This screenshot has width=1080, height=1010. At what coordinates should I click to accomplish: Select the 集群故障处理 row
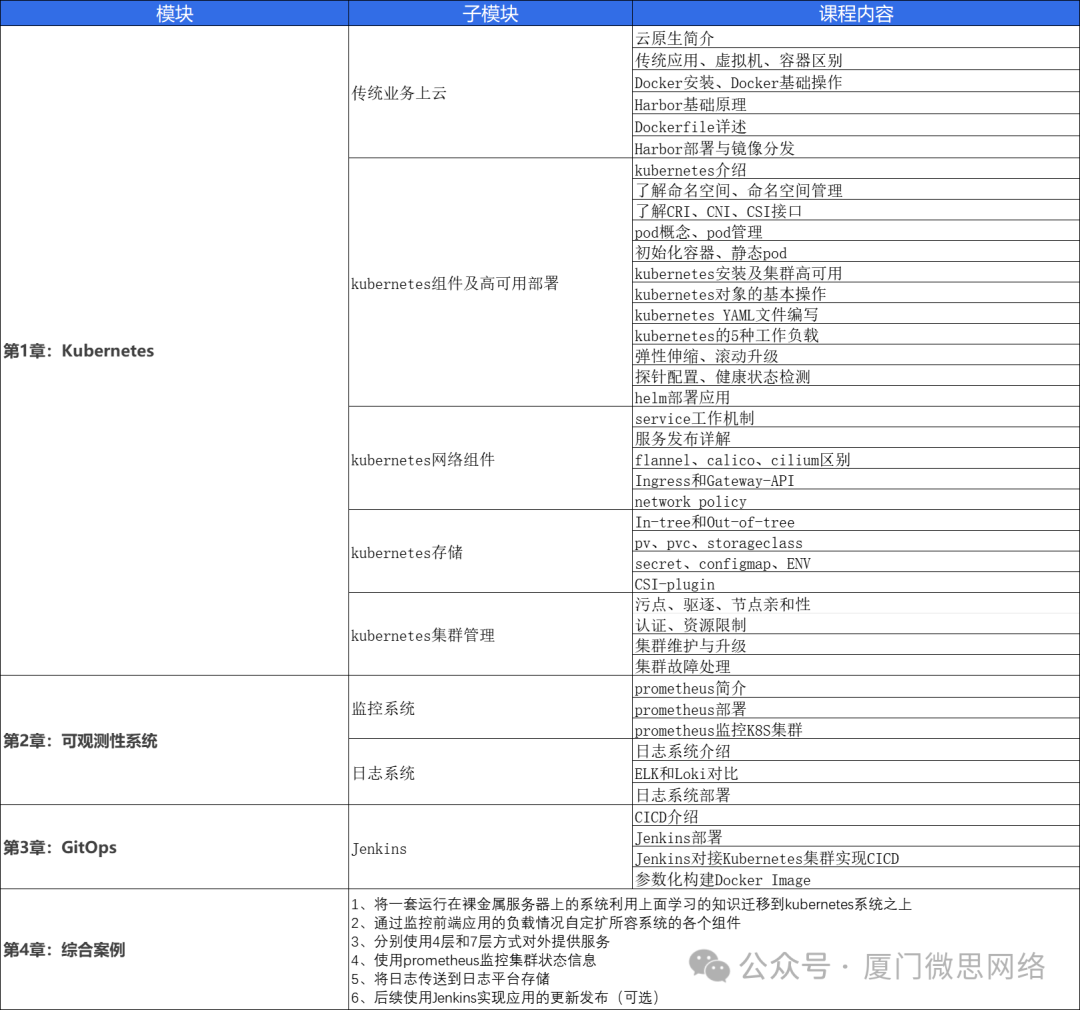[x=855, y=665]
